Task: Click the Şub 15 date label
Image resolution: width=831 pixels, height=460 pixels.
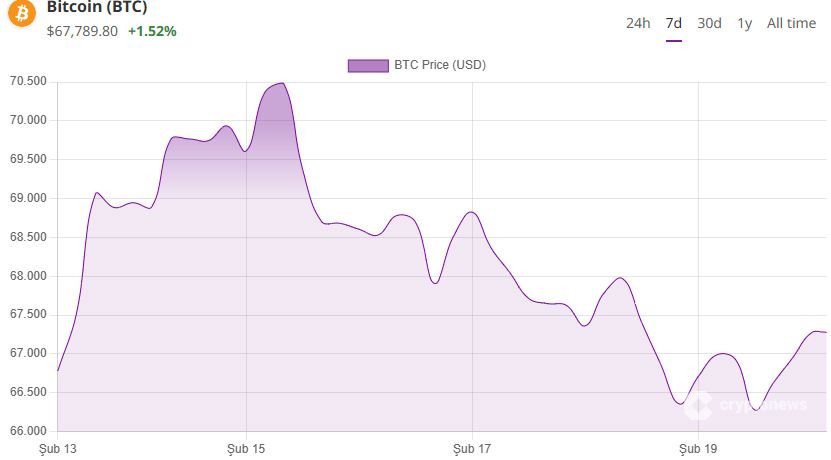Action: point(246,449)
